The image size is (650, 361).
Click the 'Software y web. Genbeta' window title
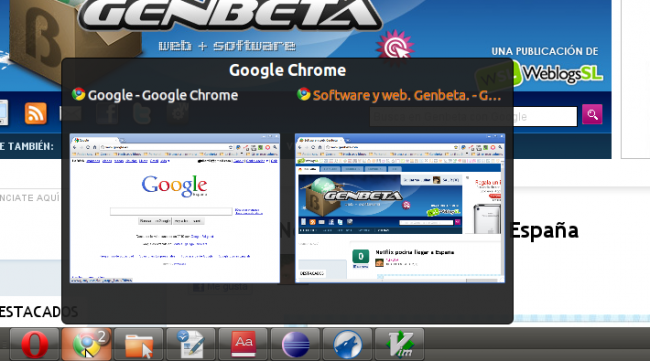(407, 95)
